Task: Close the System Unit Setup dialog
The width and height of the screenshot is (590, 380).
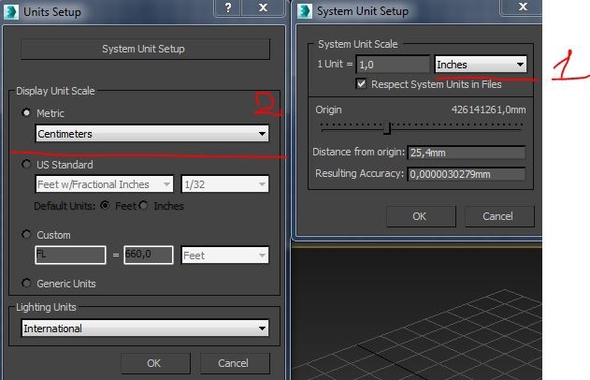Action: point(522,7)
